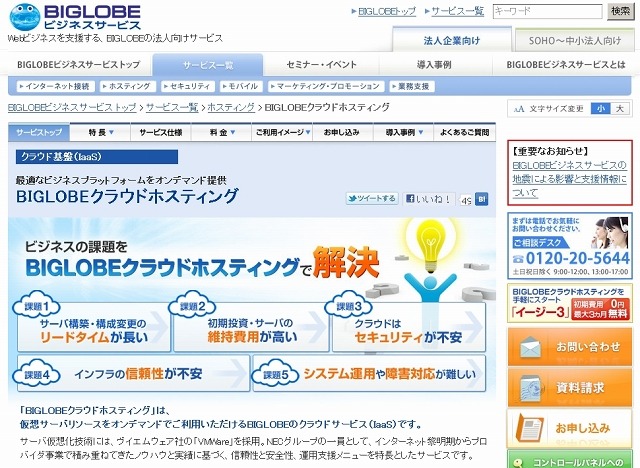640x468 pixels.
Task: Select the サービストップ sub-tab
Action: pyautogui.click(x=39, y=132)
